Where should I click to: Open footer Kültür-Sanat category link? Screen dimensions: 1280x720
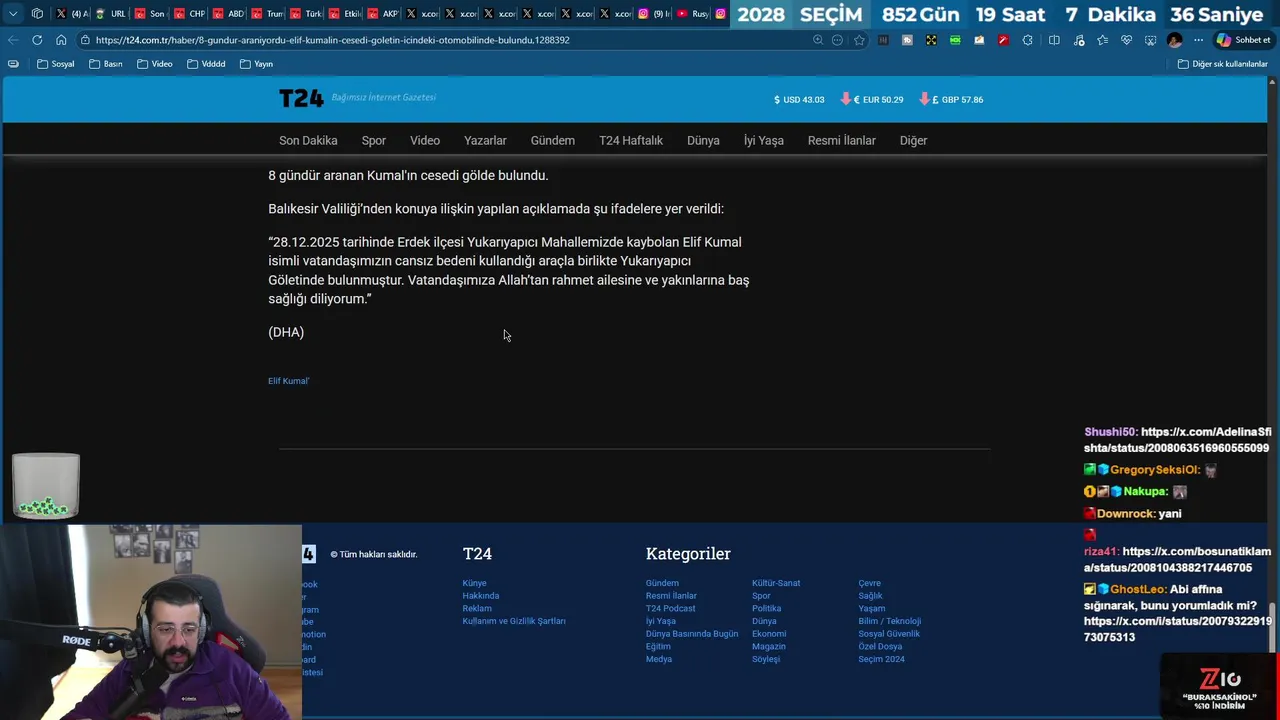click(x=776, y=583)
